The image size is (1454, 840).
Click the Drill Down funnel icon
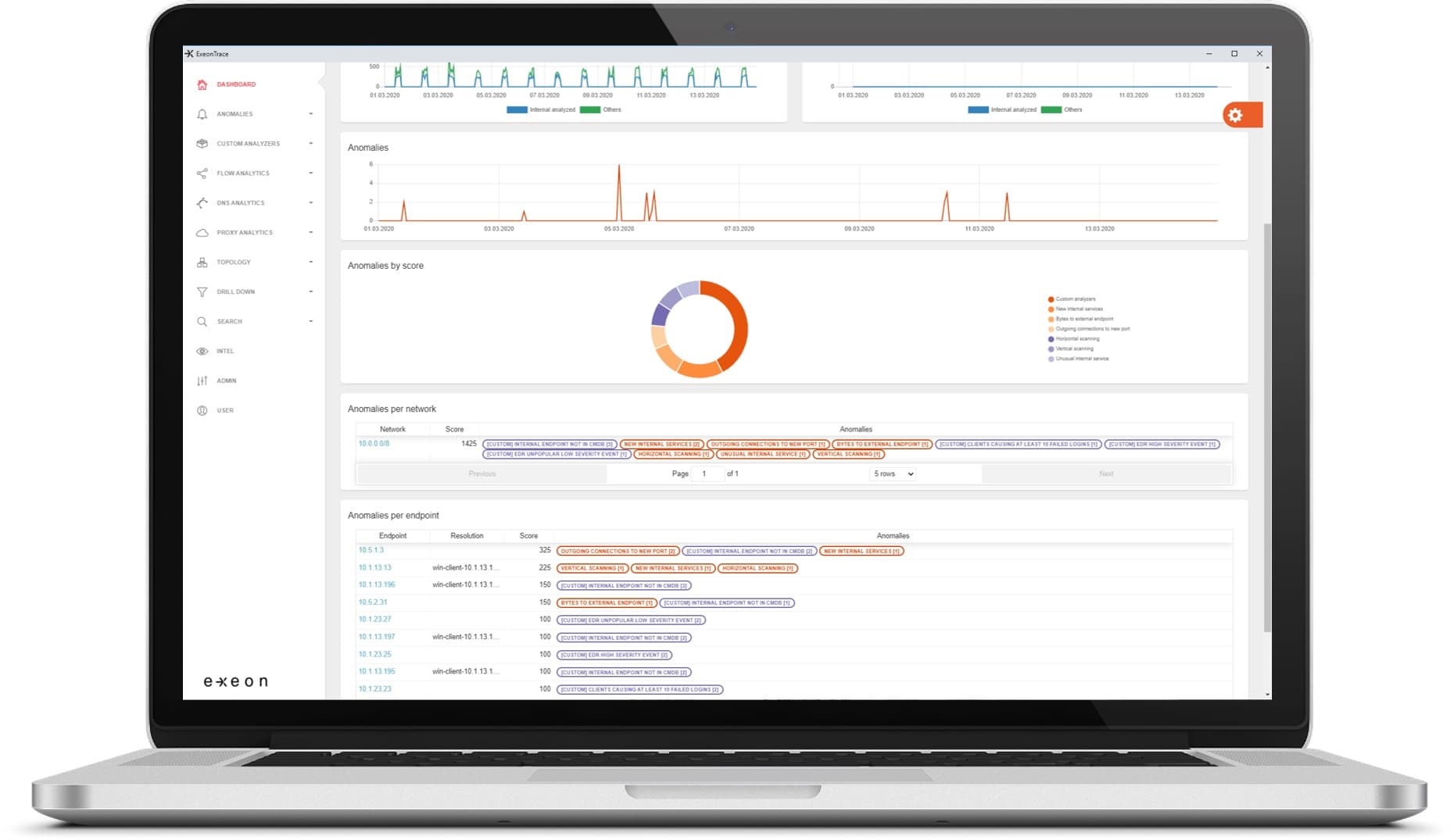[202, 292]
